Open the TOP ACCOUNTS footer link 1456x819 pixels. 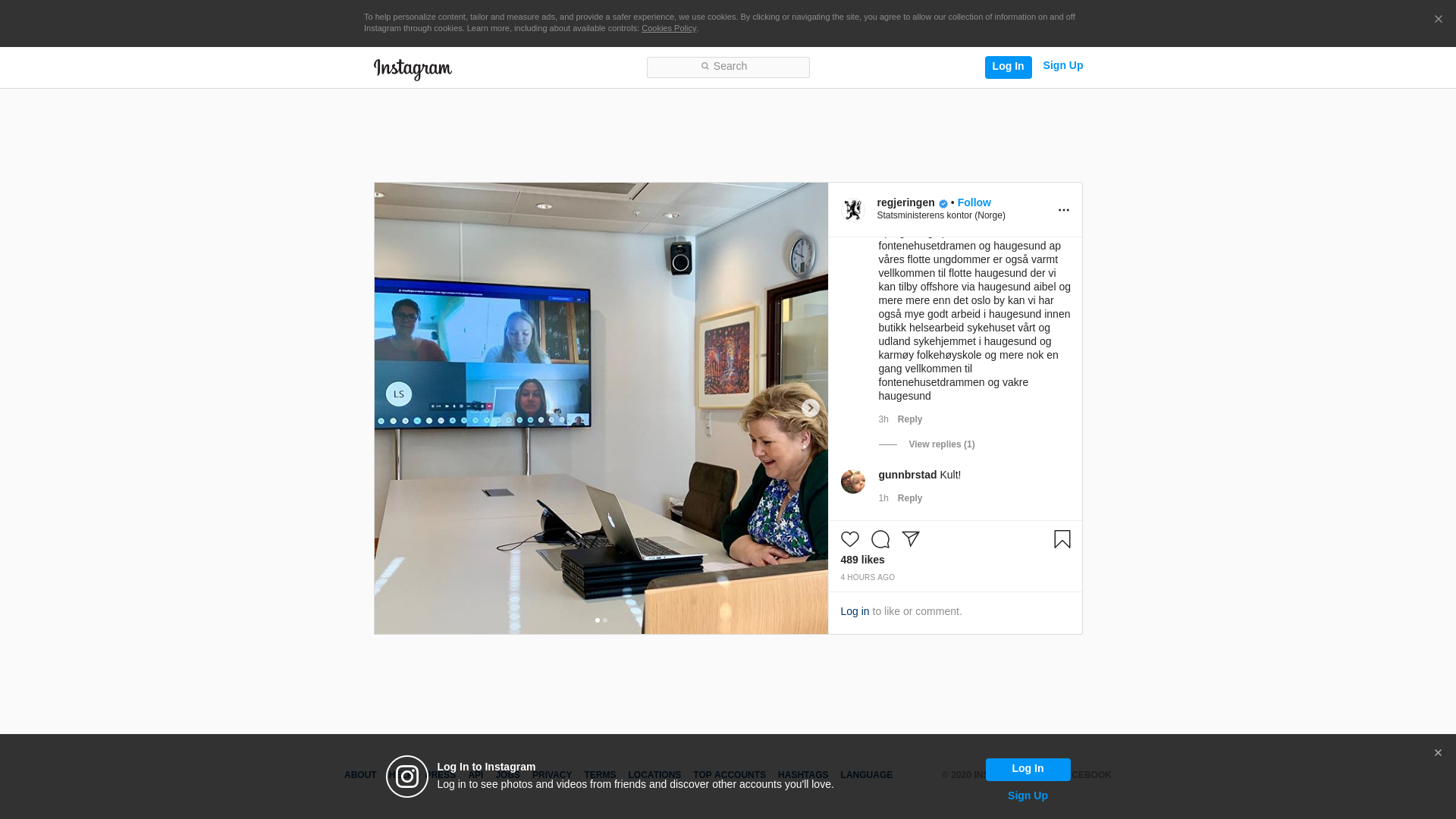coord(730,775)
